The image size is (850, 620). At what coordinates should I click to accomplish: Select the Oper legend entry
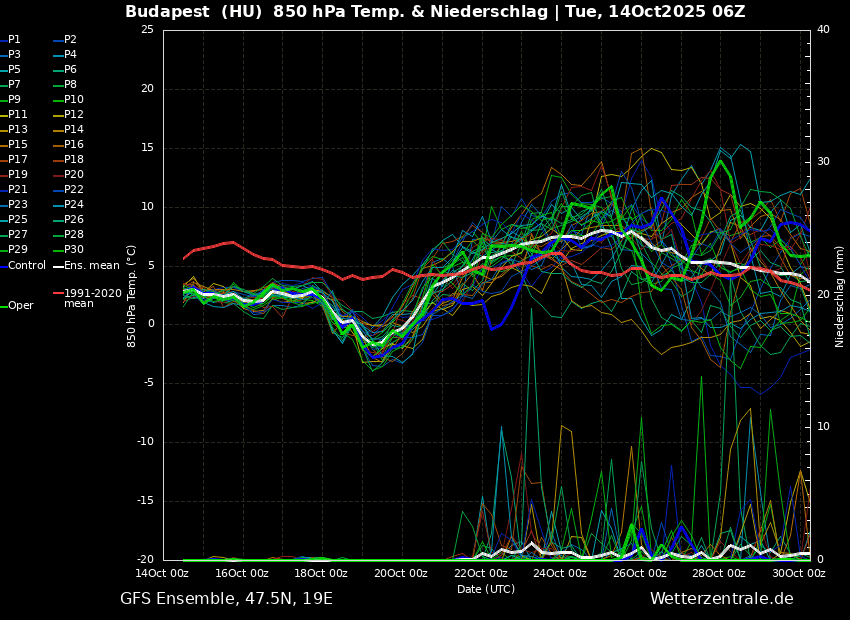coord(21,306)
